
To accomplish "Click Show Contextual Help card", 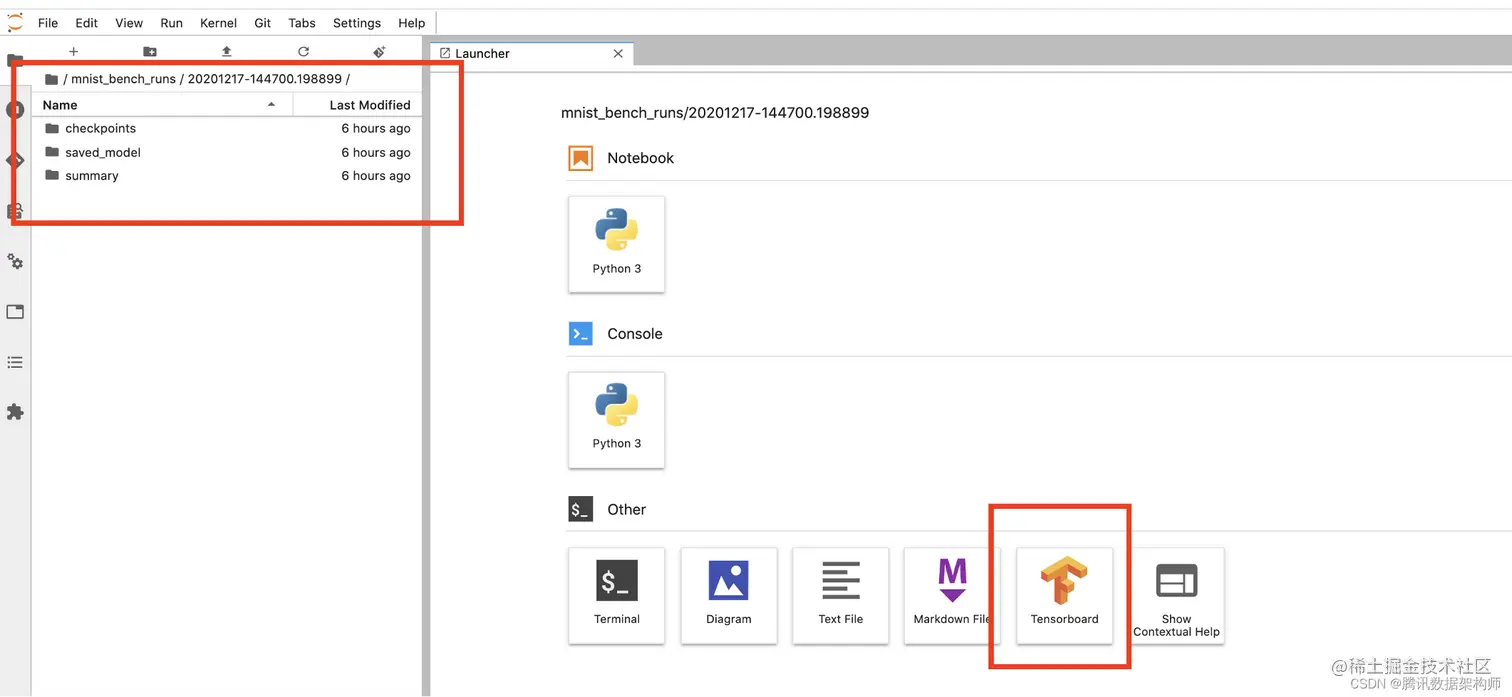I will 1176,595.
